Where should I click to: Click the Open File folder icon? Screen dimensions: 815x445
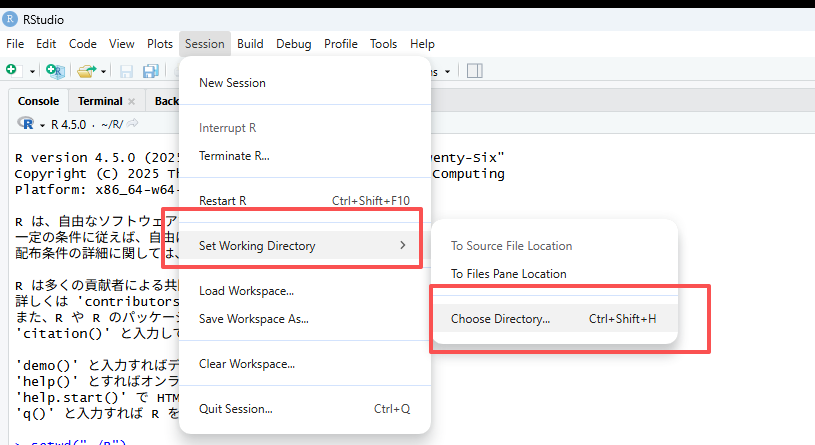(x=87, y=71)
